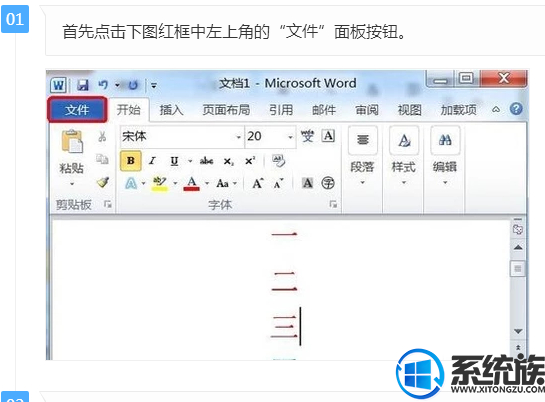Click the vertical scrollbar thumb
The width and height of the screenshot is (545, 402).
click(x=518, y=269)
